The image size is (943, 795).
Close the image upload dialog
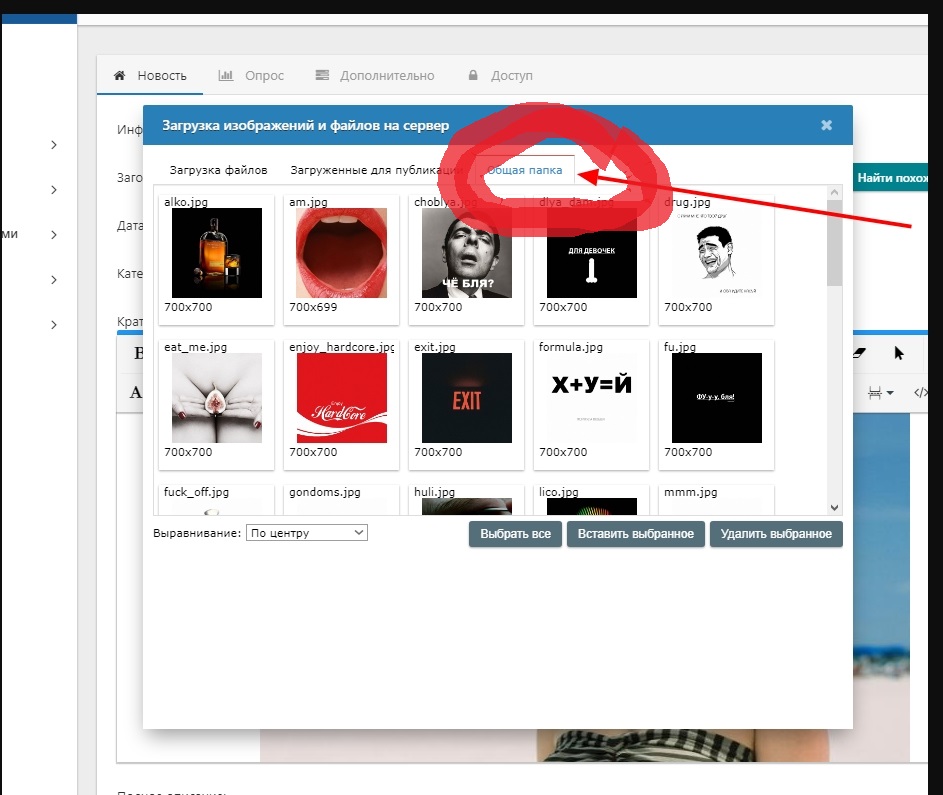(826, 125)
